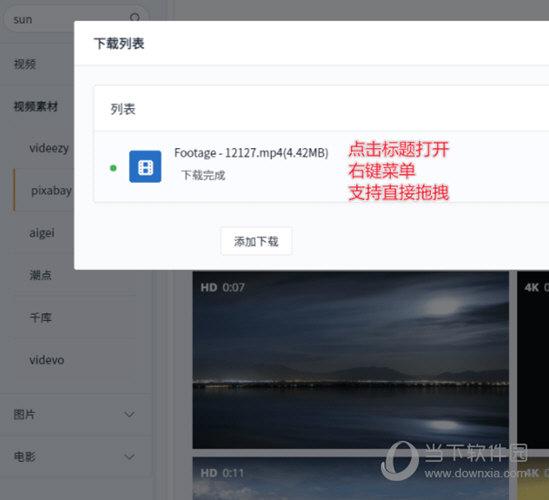Expand the 电影 category chevron

tap(130, 457)
